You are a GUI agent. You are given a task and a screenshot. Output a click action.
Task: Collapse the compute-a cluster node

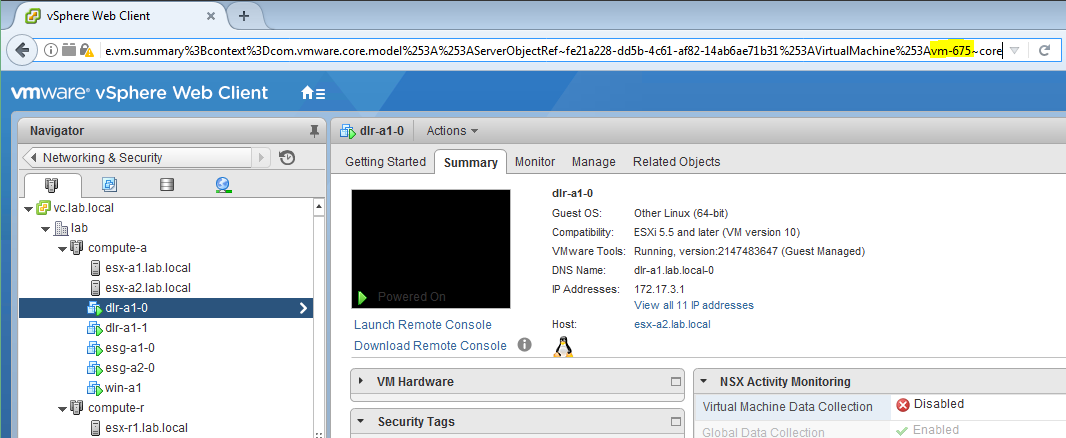(x=62, y=248)
